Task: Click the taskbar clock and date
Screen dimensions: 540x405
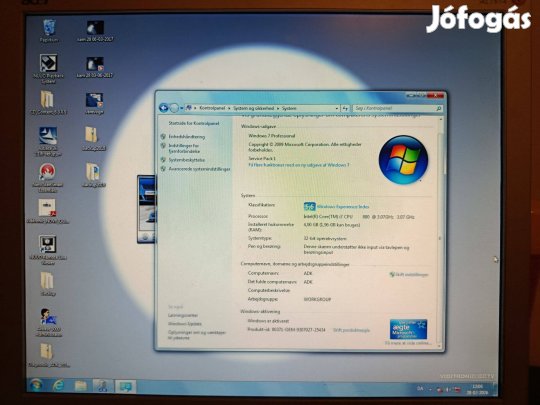Action: 477,389
